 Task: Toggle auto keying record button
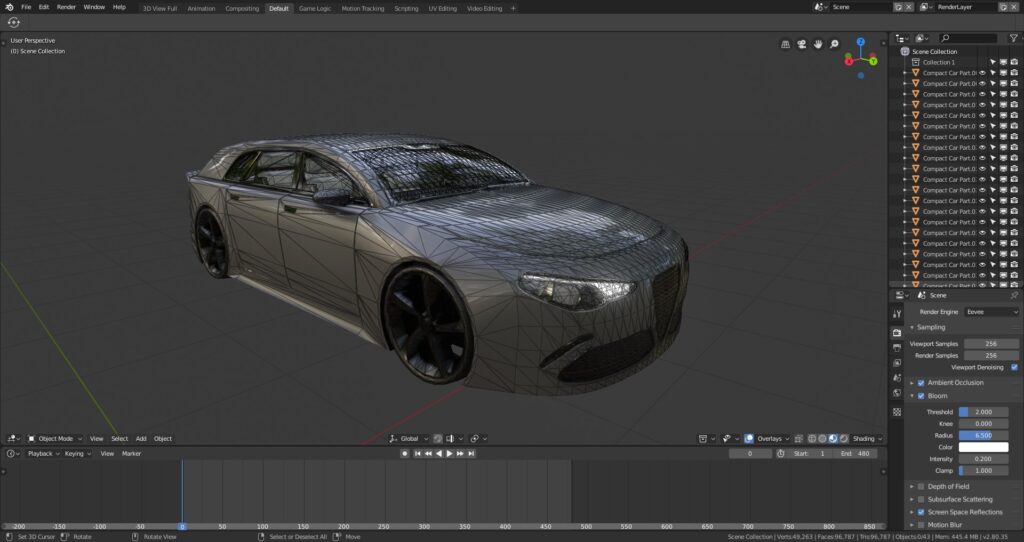(405, 453)
